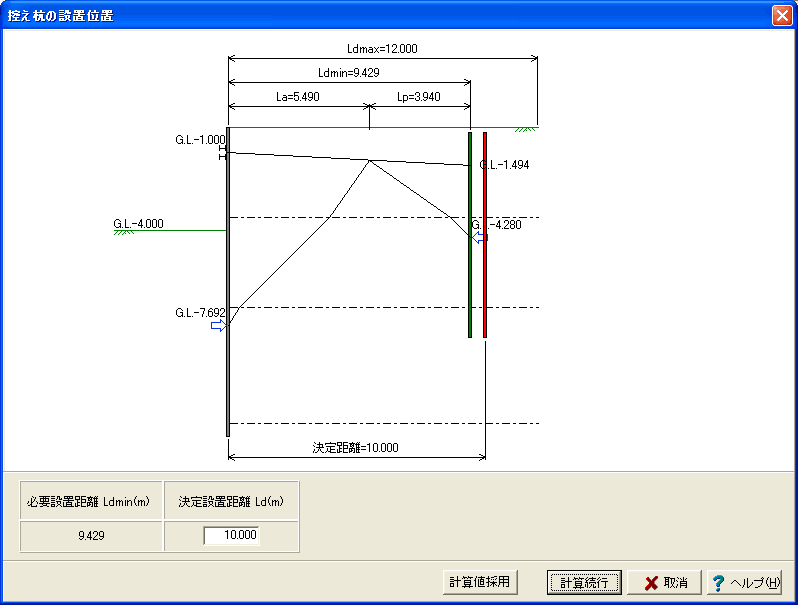The height and width of the screenshot is (605, 798).
Task: Click the La=5.490 dimension label
Action: (298, 97)
